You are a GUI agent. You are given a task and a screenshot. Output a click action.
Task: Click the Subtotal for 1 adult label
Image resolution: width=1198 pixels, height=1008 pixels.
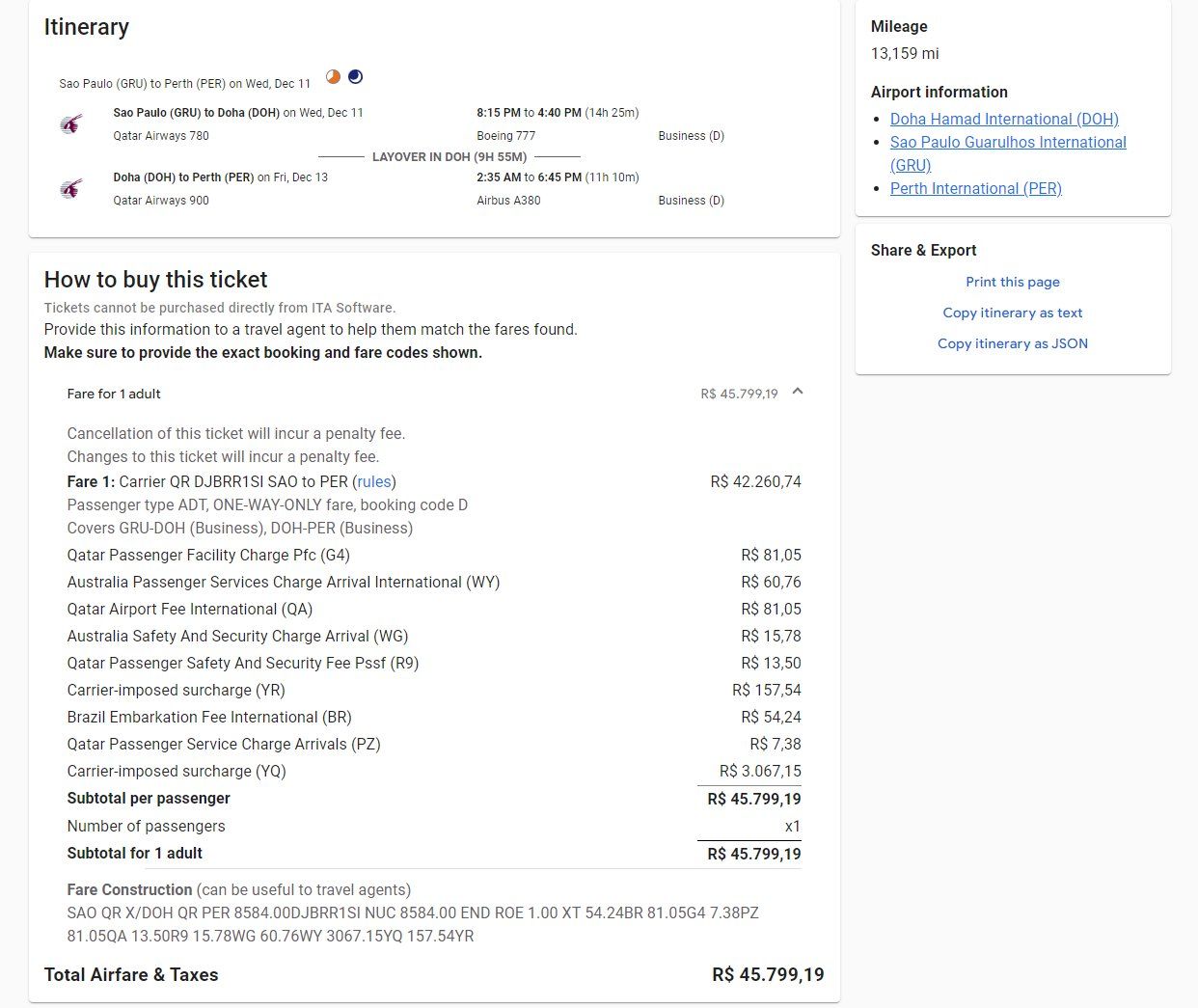[x=134, y=853]
